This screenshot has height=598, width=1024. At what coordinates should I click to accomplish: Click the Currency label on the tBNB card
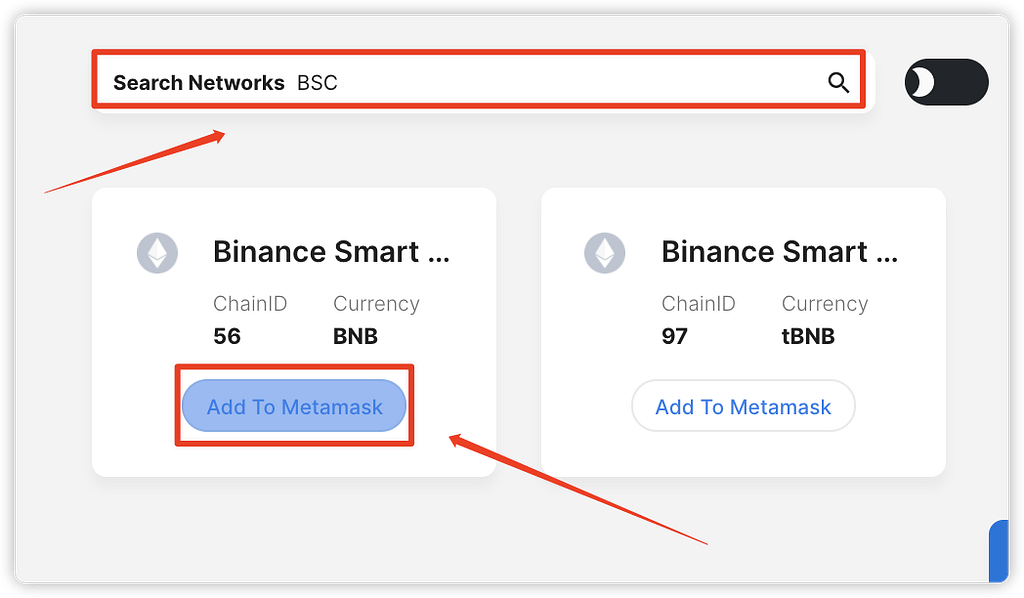(x=825, y=304)
